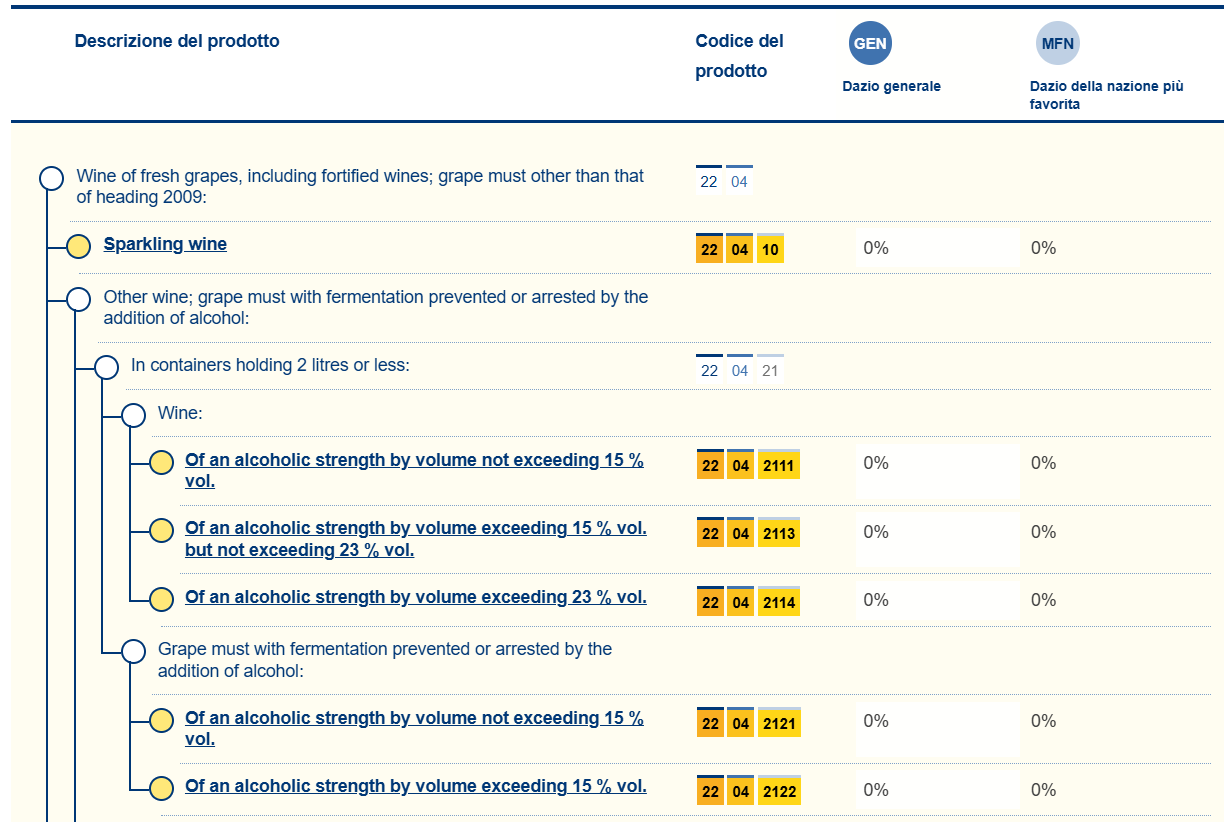1227x822 pixels.
Task: Open wine exceeding 23 % vol. link
Action: (415, 597)
